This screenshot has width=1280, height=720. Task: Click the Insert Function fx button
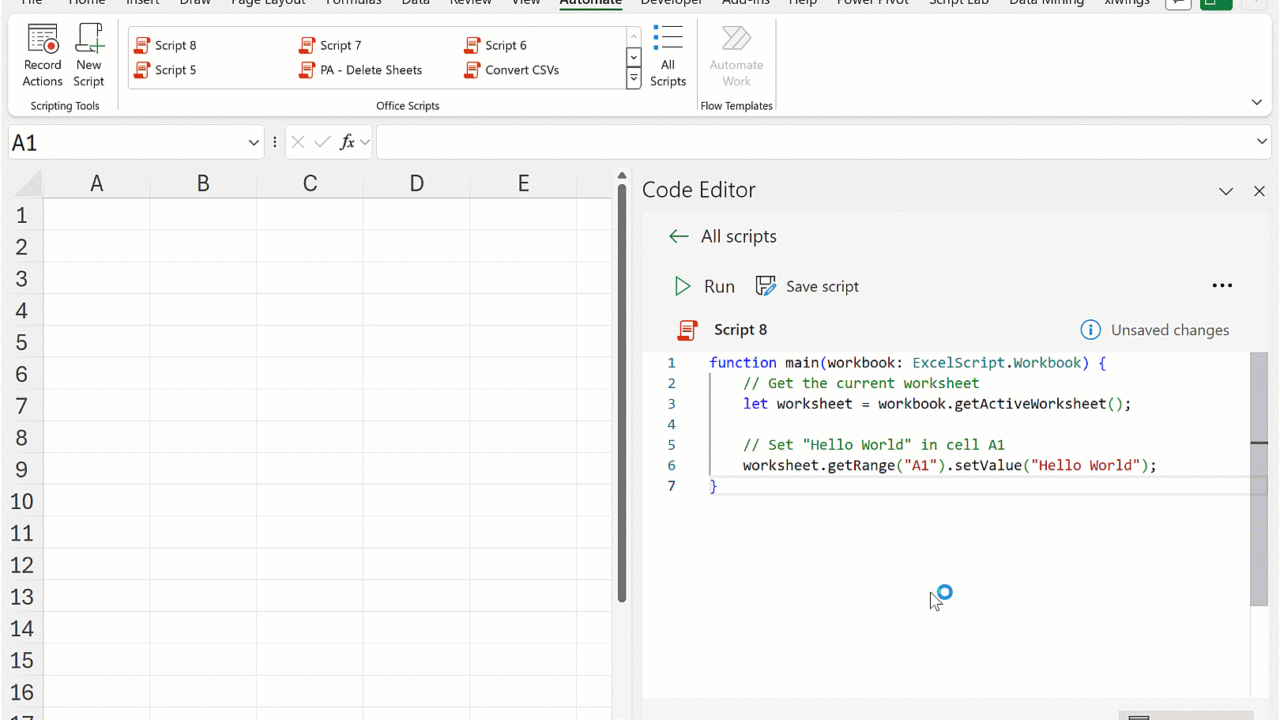[347, 143]
